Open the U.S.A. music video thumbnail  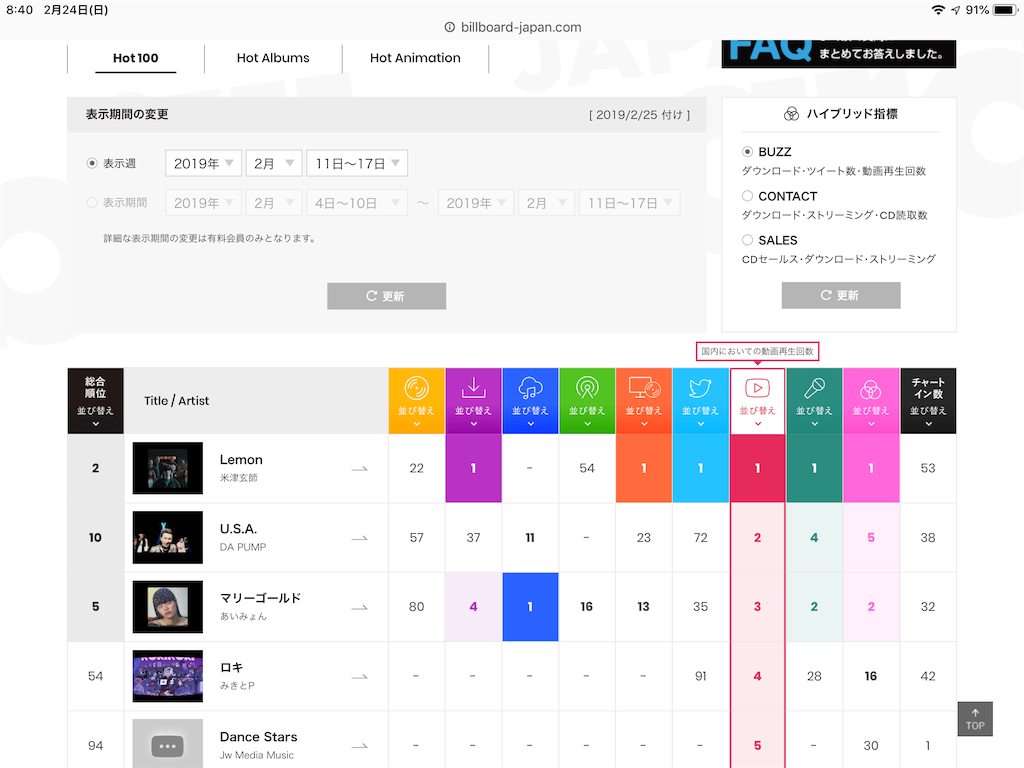pyautogui.click(x=168, y=537)
